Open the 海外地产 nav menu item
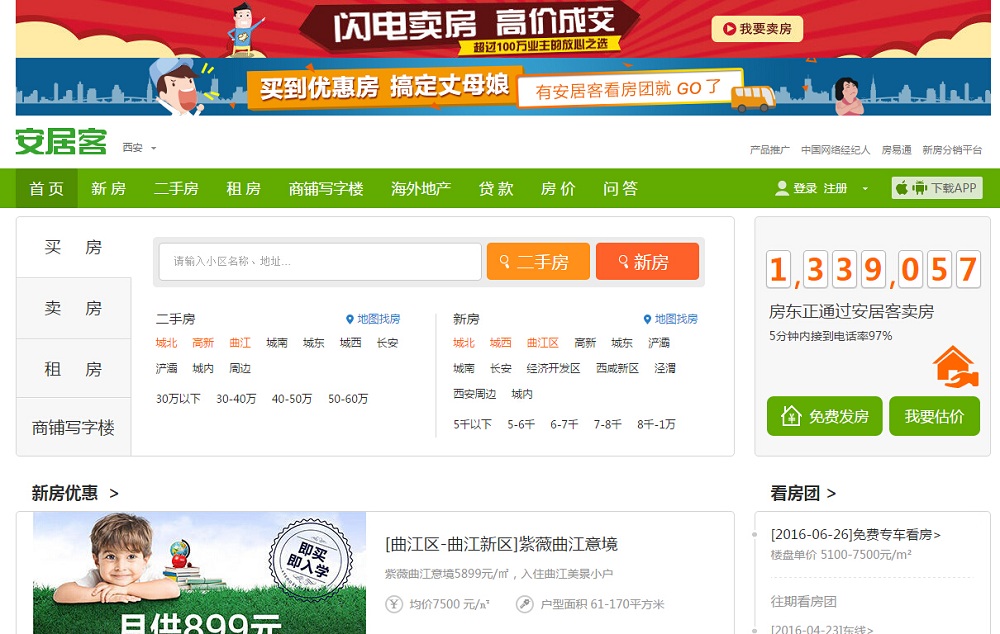Viewport: 1000px width, 634px height. (x=421, y=188)
